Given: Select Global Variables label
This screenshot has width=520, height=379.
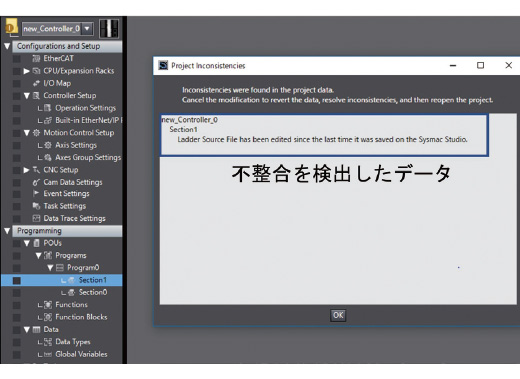Looking at the screenshot, I should 81,354.
